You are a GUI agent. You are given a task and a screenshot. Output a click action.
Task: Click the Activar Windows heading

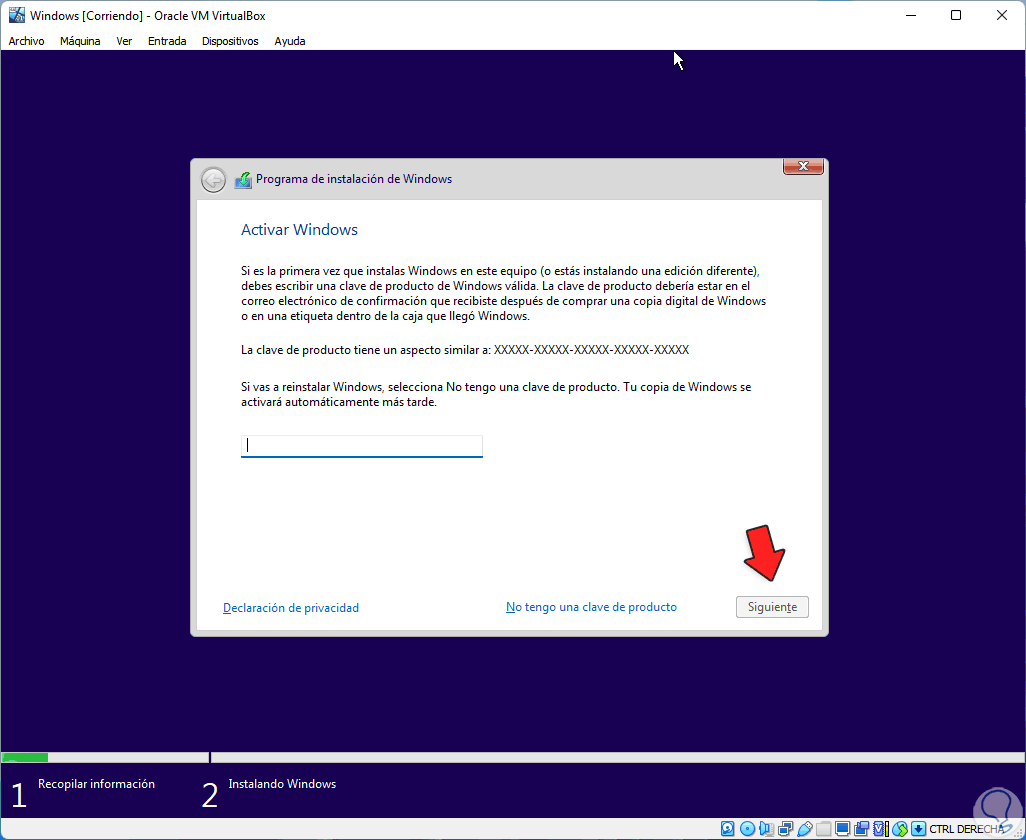point(300,230)
